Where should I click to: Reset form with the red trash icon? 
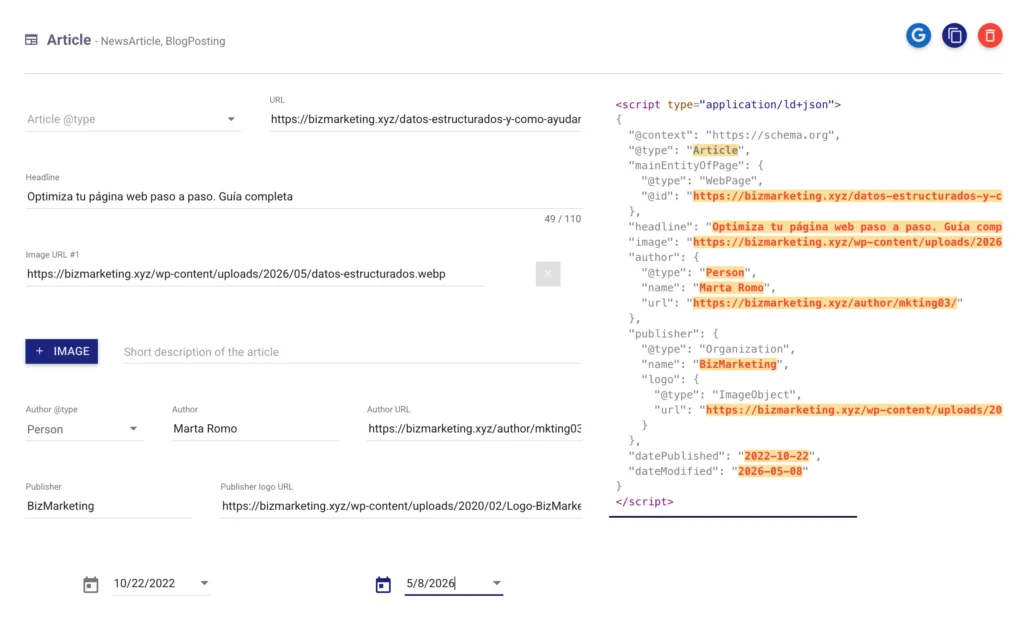[x=990, y=35]
